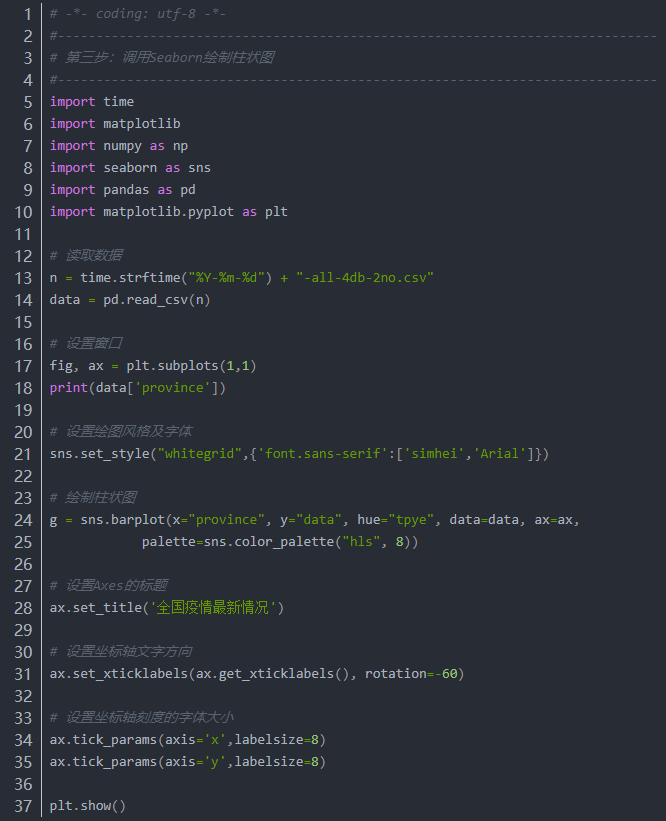
Task: Click the "hls" palette string
Action: pos(360,542)
